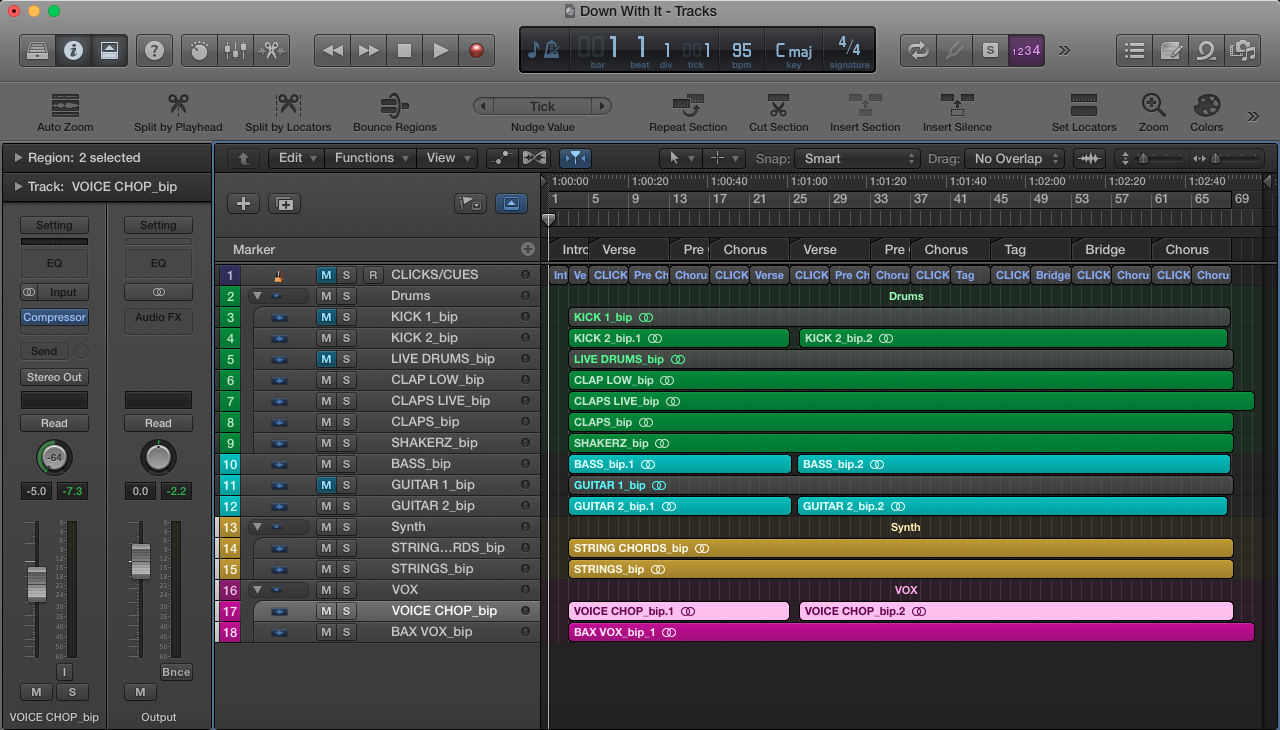Click the Bounce Regions icon
The image size is (1280, 730).
click(x=394, y=105)
